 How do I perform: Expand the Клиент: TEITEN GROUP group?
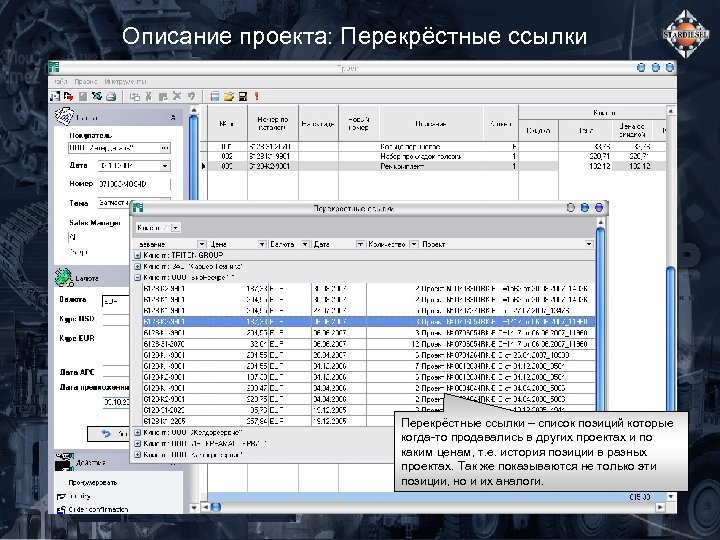coord(137,255)
